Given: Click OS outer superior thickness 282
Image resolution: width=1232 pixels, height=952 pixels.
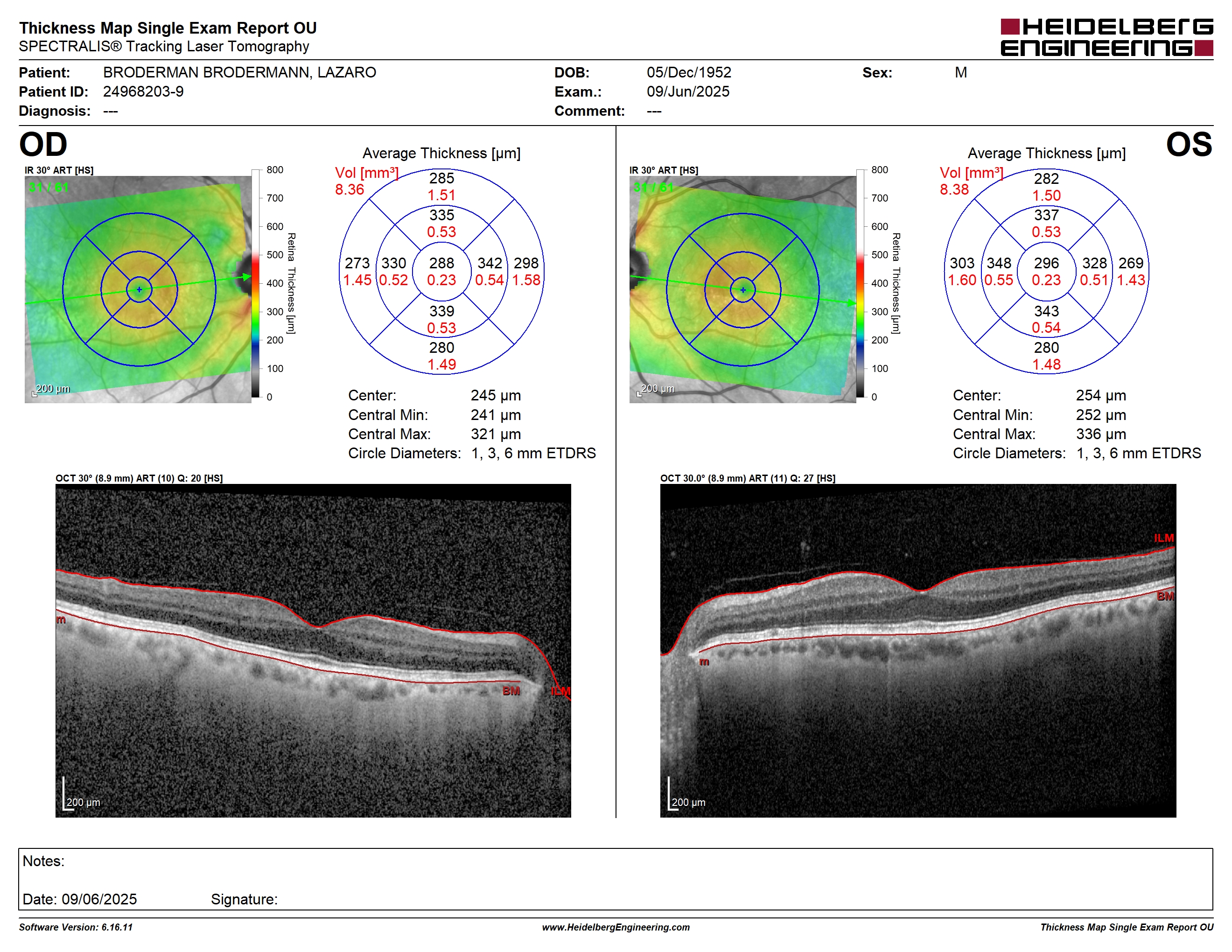Looking at the screenshot, I should [x=1046, y=178].
